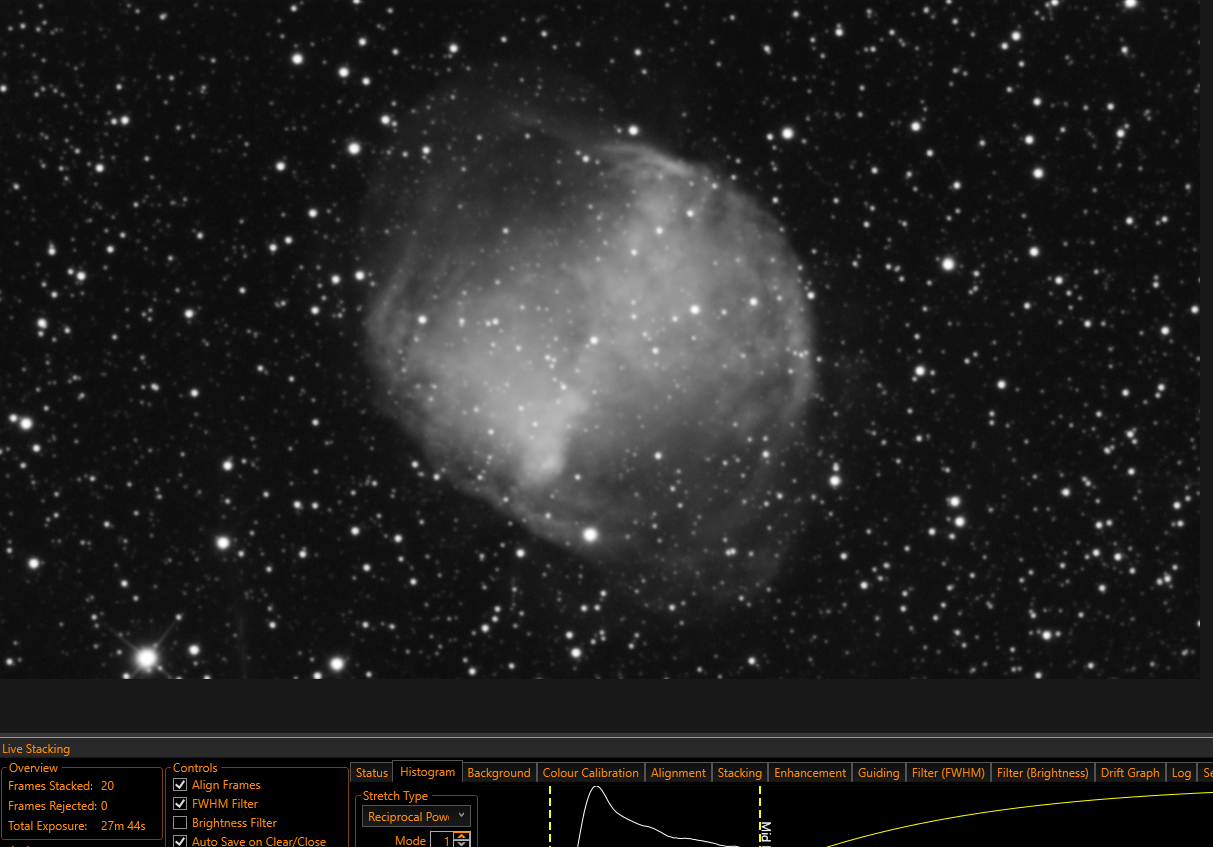Viewport: 1213px width, 847px height.
Task: Click the Live Stacking panel title
Action: coord(36,749)
